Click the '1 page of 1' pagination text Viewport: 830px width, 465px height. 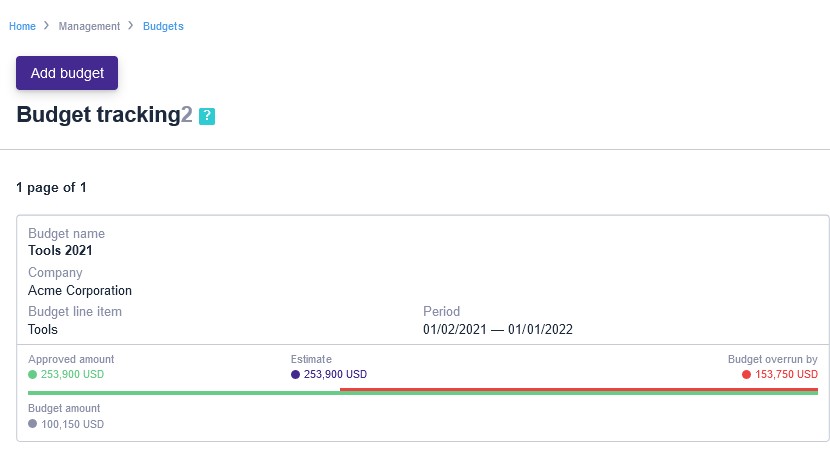click(x=51, y=187)
